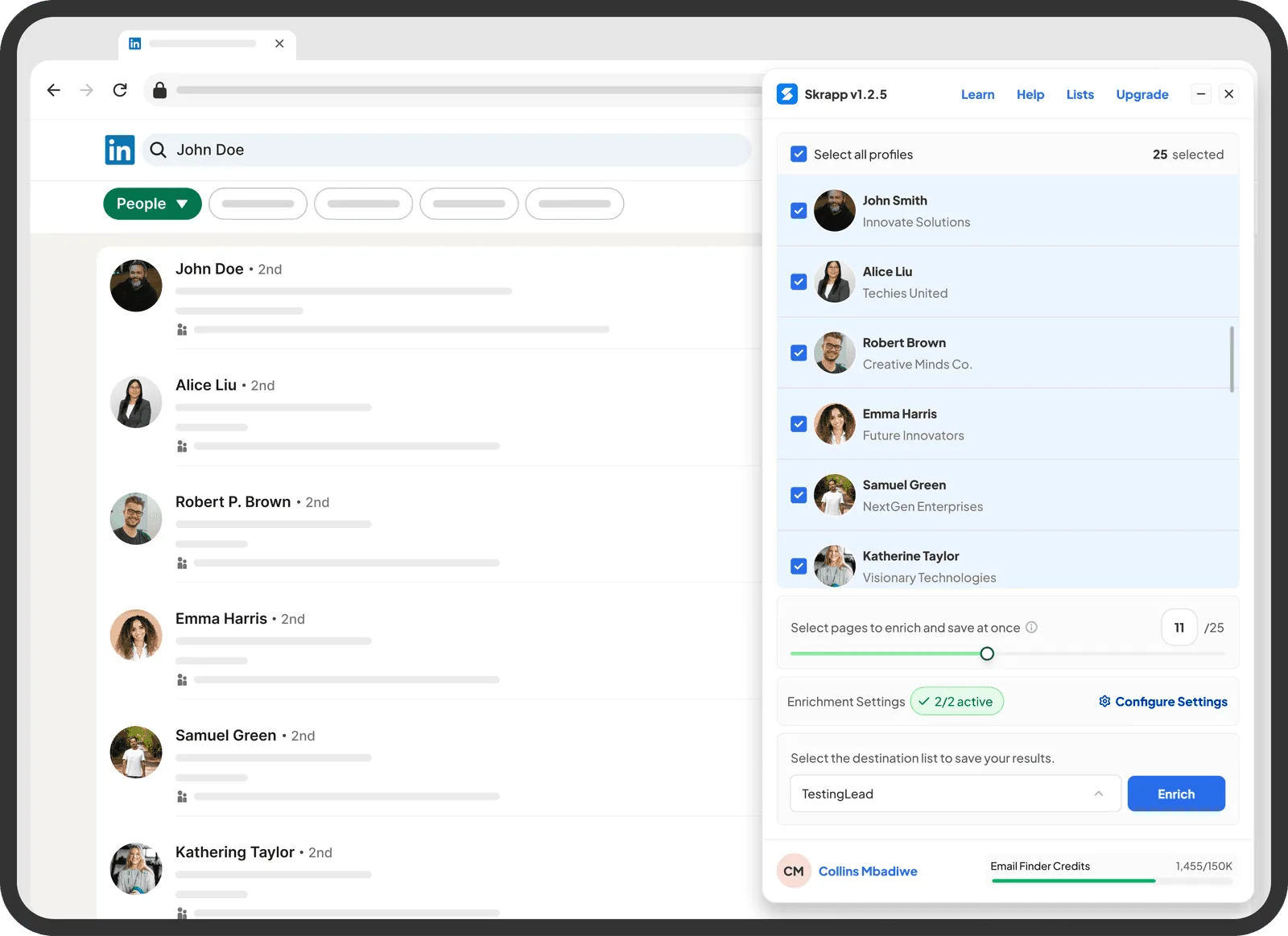
Task: Click the profiles list scrollbar
Action: pos(1232,359)
